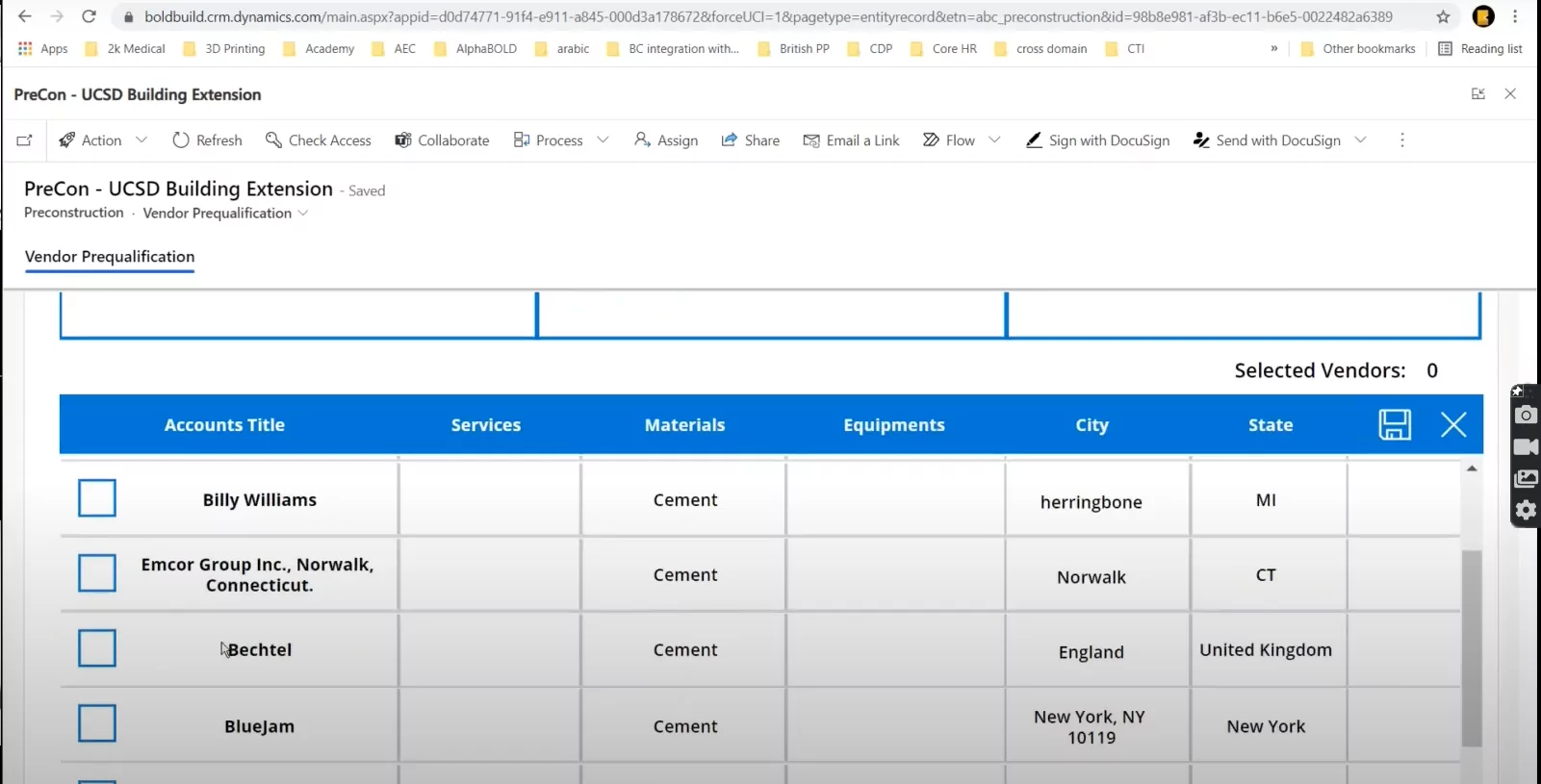Open the Apps grid shortcut

tap(42, 48)
